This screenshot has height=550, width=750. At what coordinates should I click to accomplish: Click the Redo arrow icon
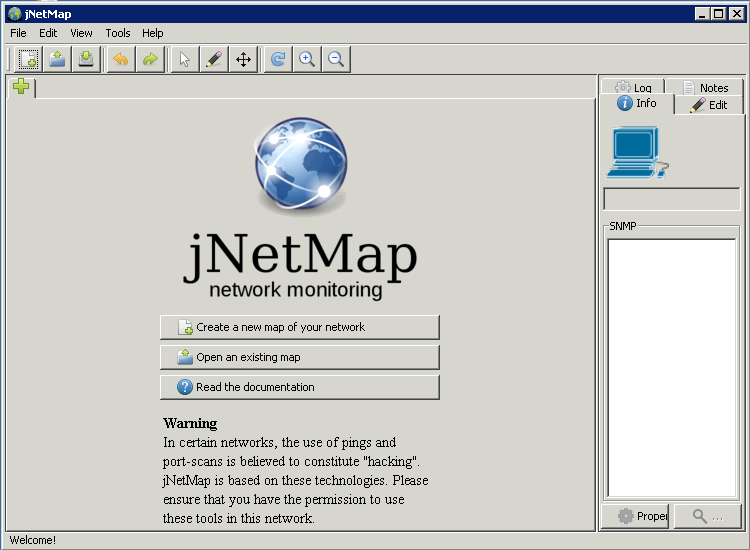[x=149, y=60]
